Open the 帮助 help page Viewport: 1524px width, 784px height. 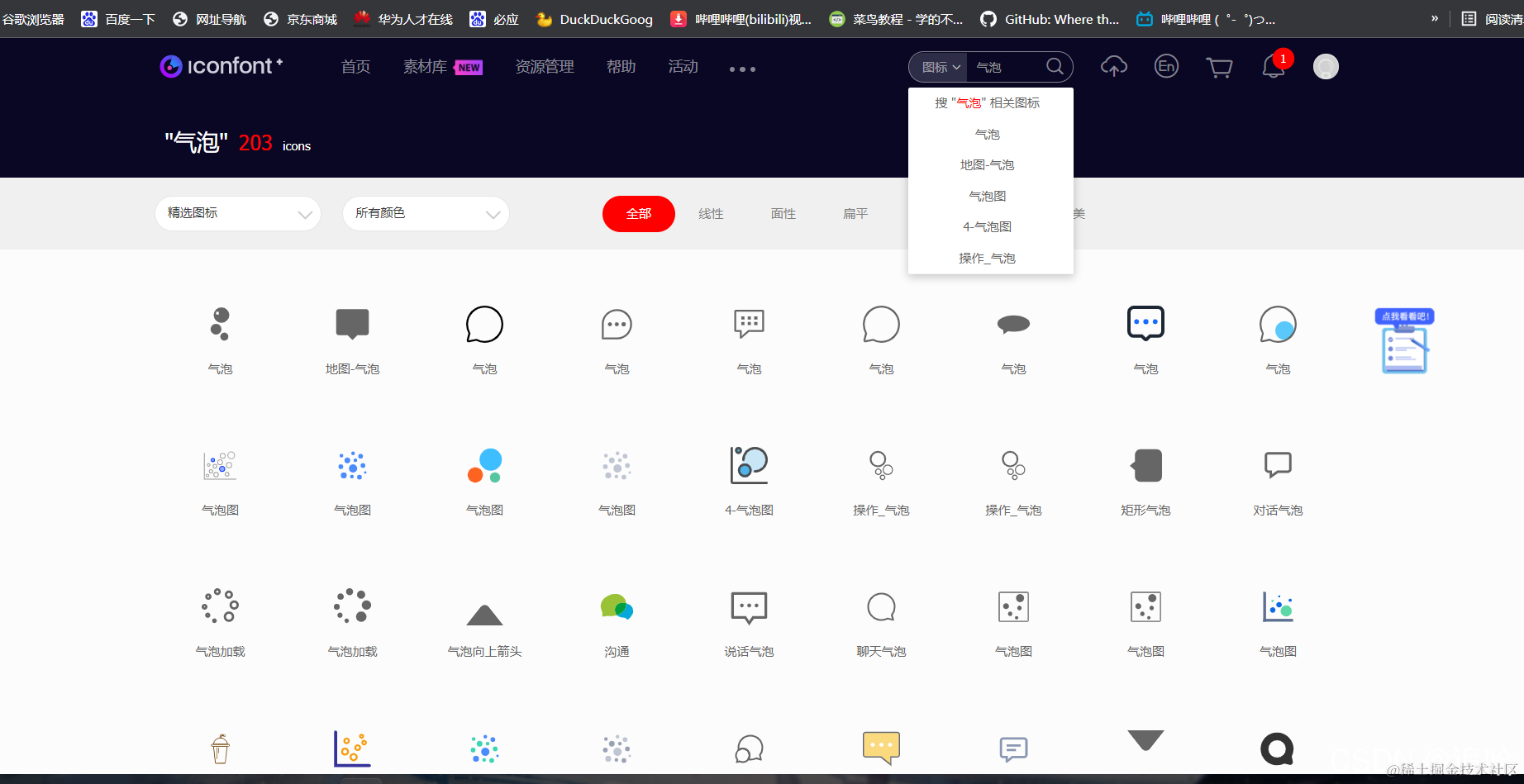tap(621, 67)
